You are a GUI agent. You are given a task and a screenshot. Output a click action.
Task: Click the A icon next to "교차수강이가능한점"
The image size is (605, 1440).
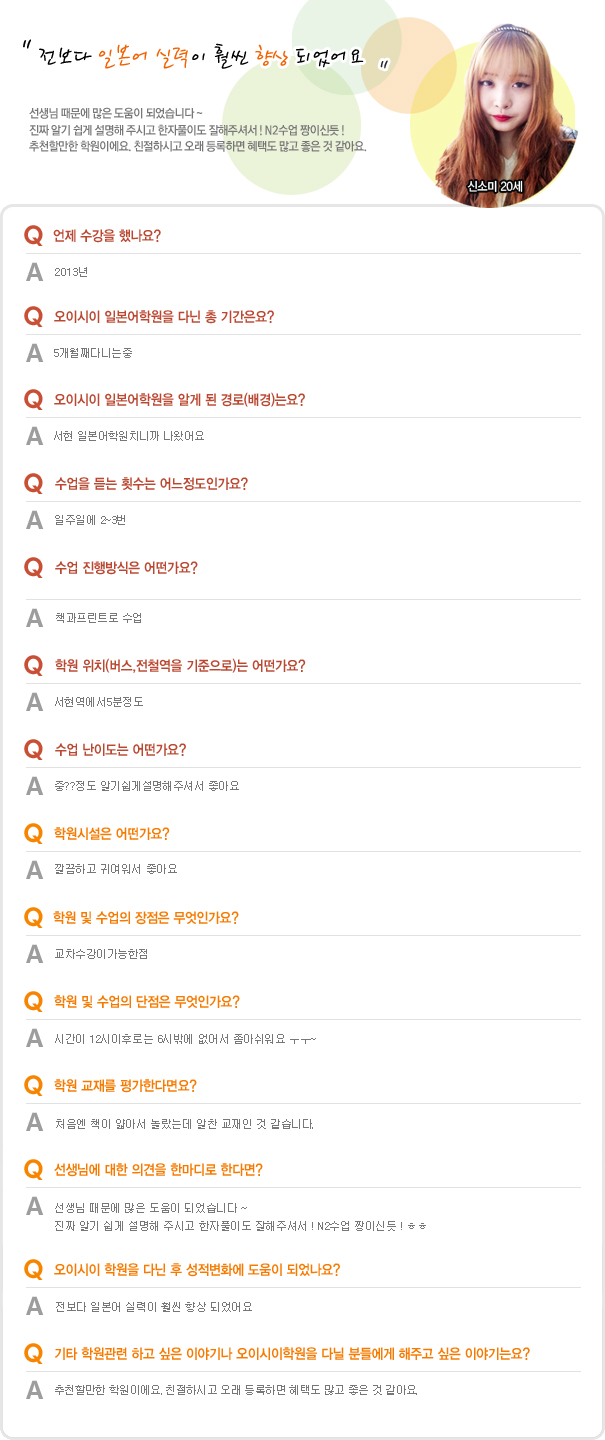click(x=34, y=954)
